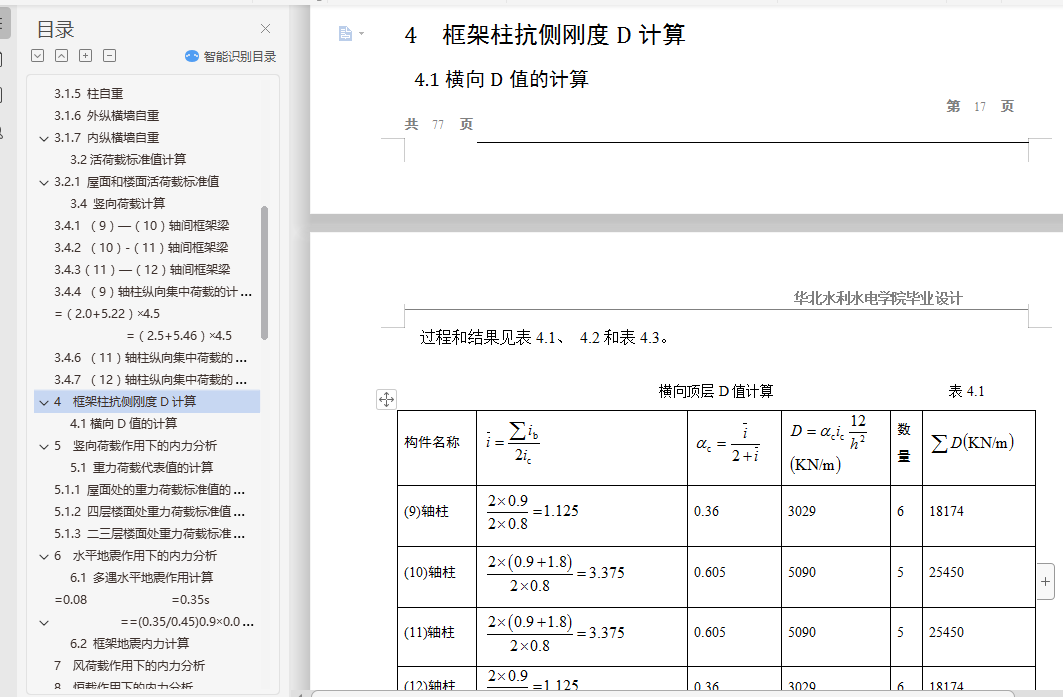This screenshot has height=697, width=1063.
Task: Go to 6.1 多遇水平地震作用计算
Action: [x=141, y=577]
